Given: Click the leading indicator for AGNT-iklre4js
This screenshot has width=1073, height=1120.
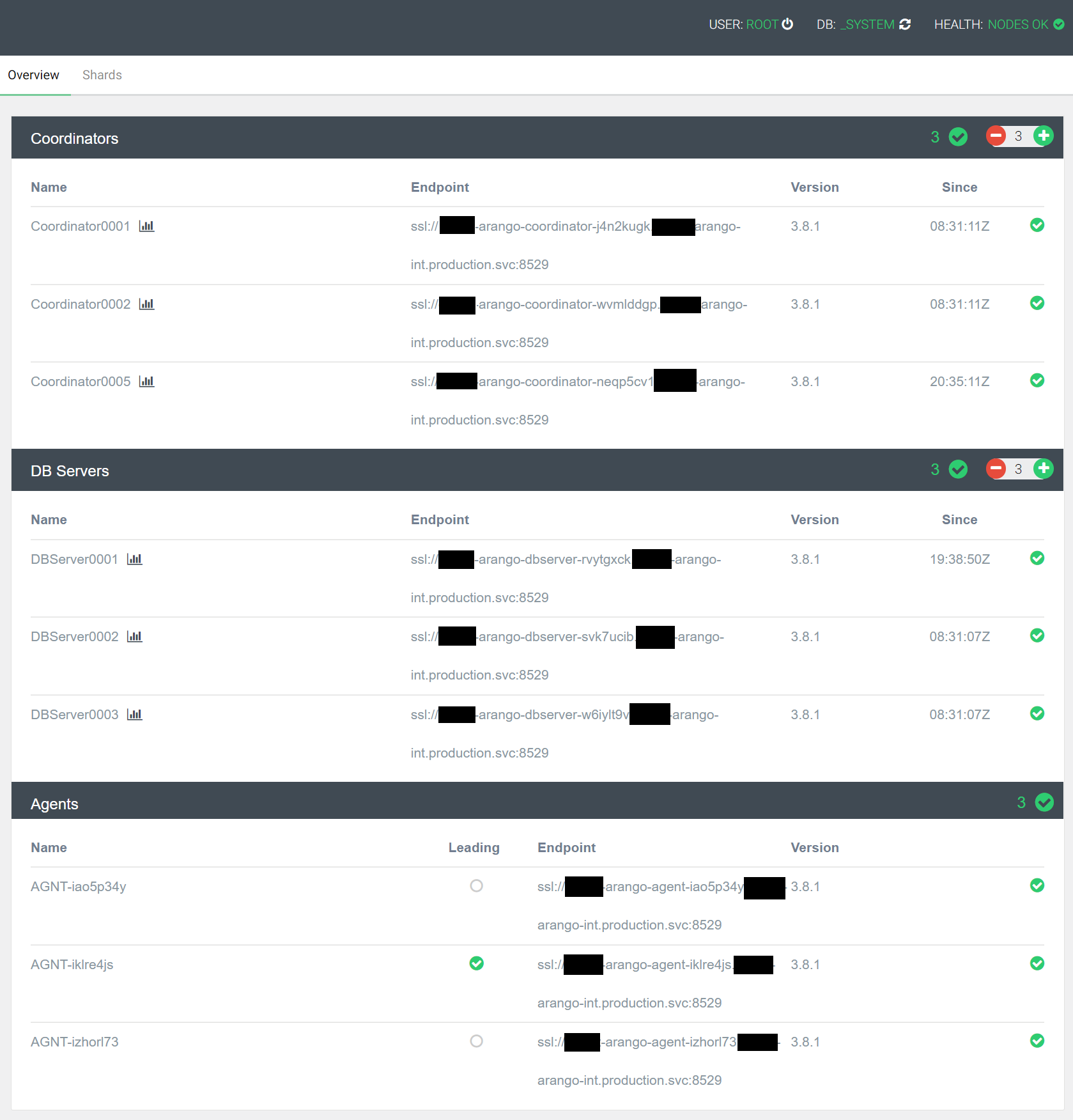Looking at the screenshot, I should (476, 963).
